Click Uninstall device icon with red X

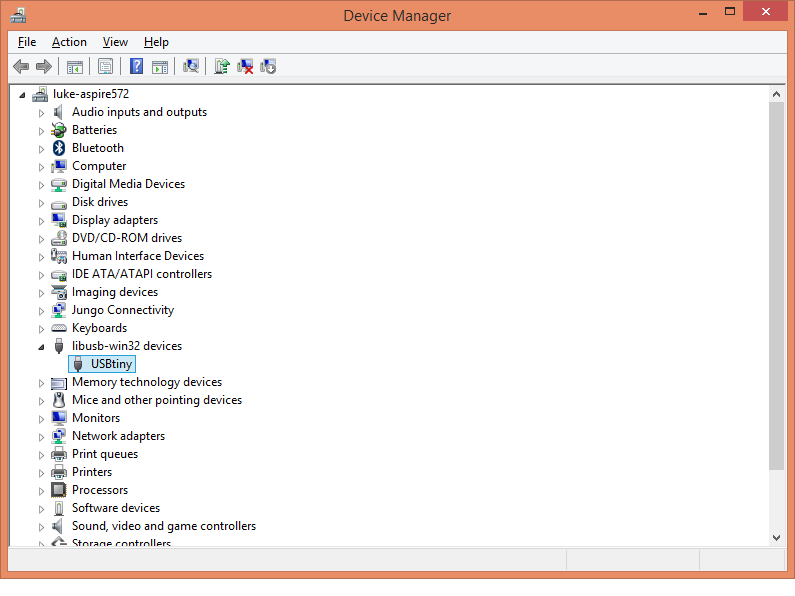tap(245, 66)
